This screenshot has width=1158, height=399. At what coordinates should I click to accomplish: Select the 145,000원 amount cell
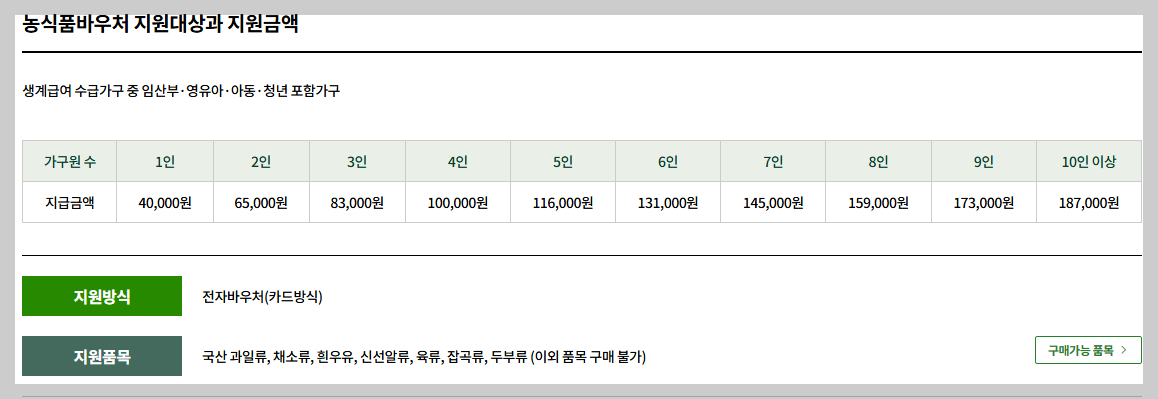tap(773, 202)
